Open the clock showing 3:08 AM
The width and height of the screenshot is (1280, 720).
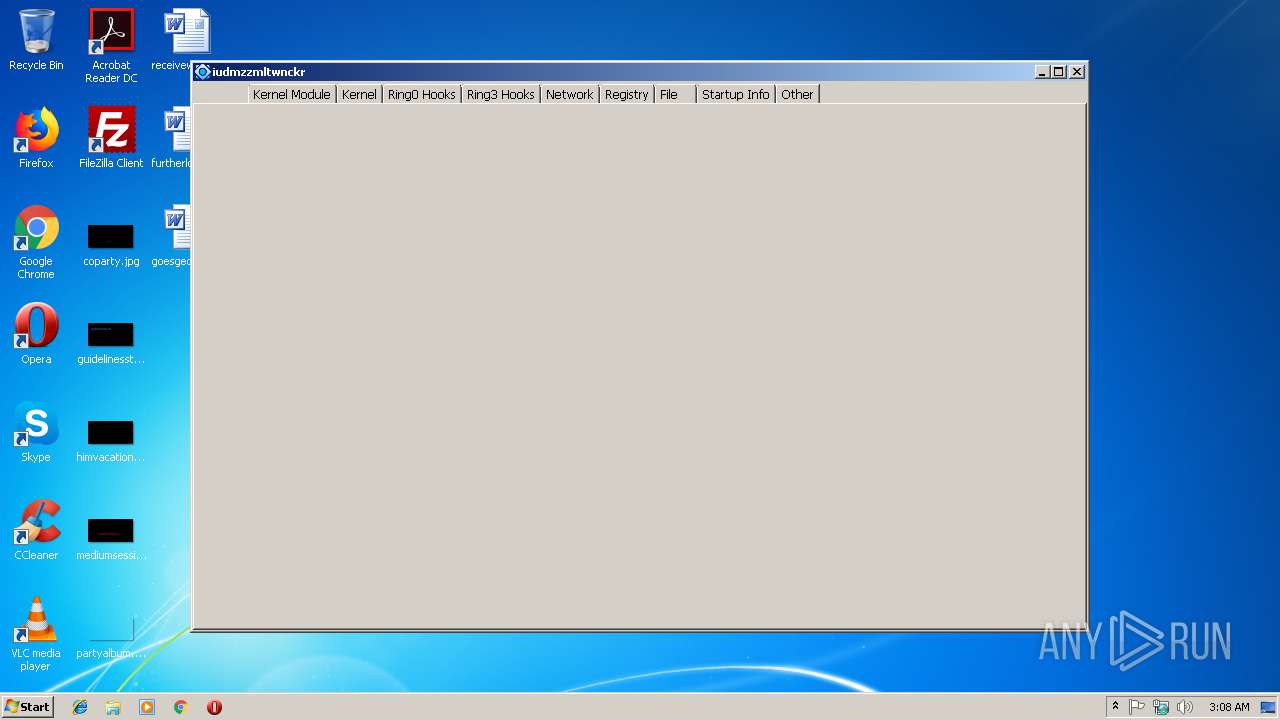coord(1229,707)
